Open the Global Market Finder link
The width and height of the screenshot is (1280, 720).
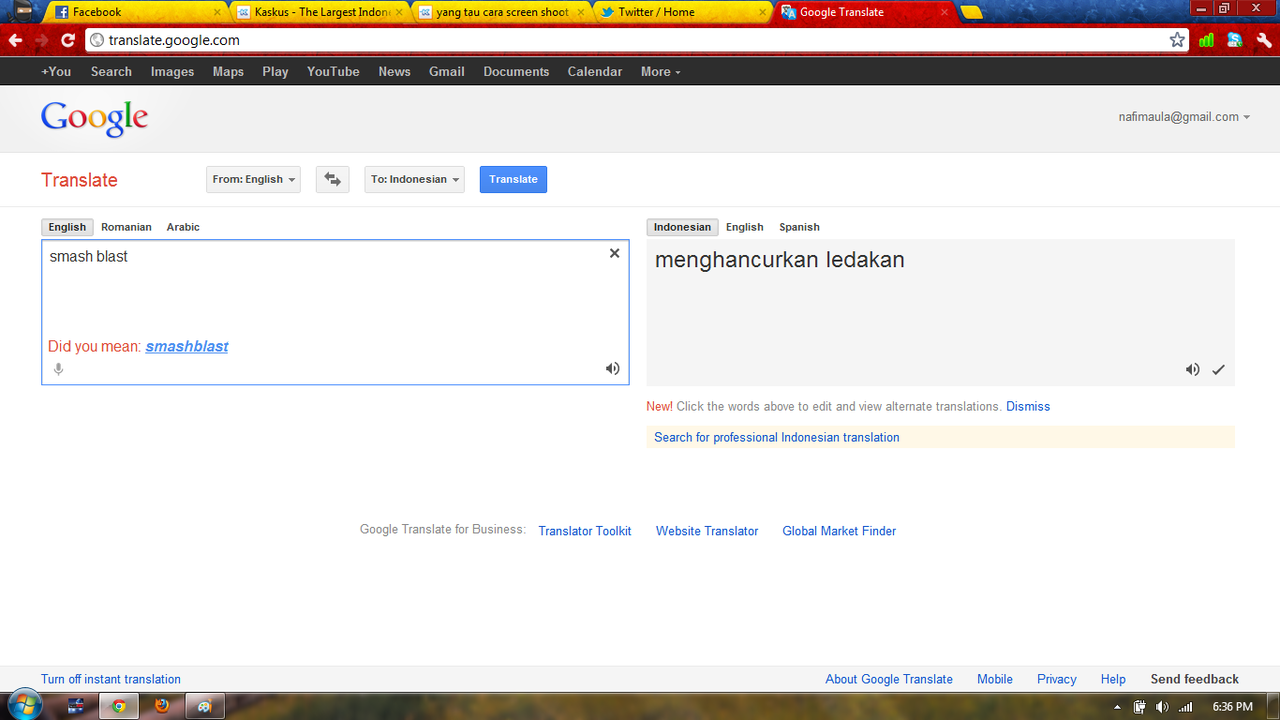click(839, 531)
